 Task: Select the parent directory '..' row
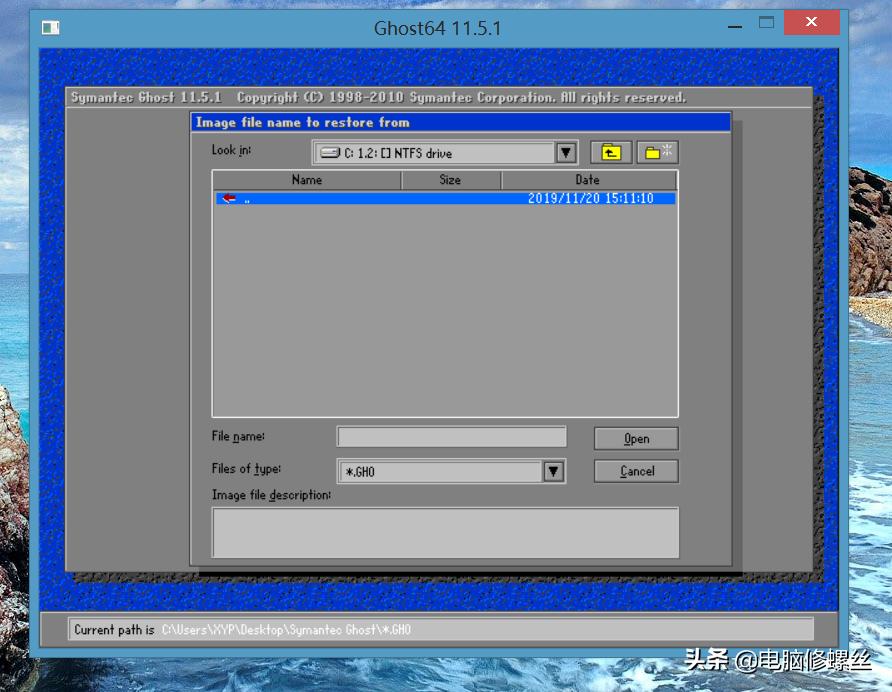[445, 198]
